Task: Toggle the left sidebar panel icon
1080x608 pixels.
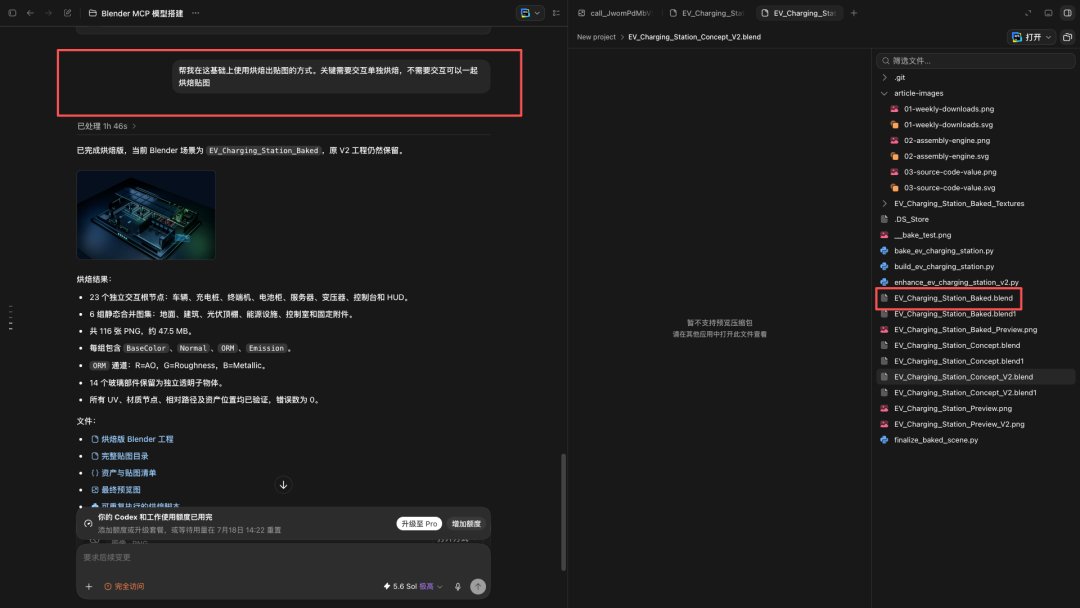Action: pos(12,13)
